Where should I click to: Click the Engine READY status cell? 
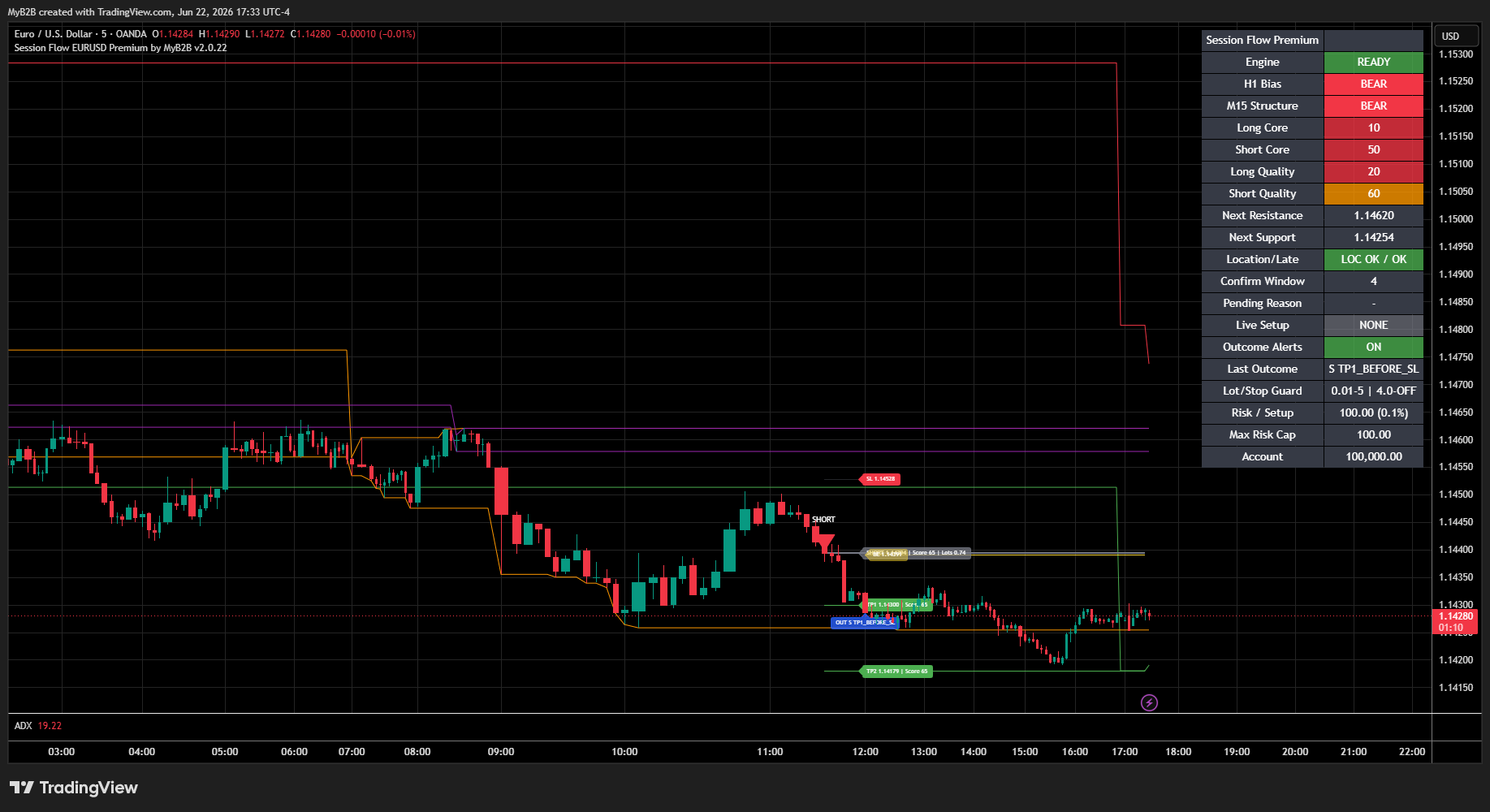click(x=1373, y=62)
